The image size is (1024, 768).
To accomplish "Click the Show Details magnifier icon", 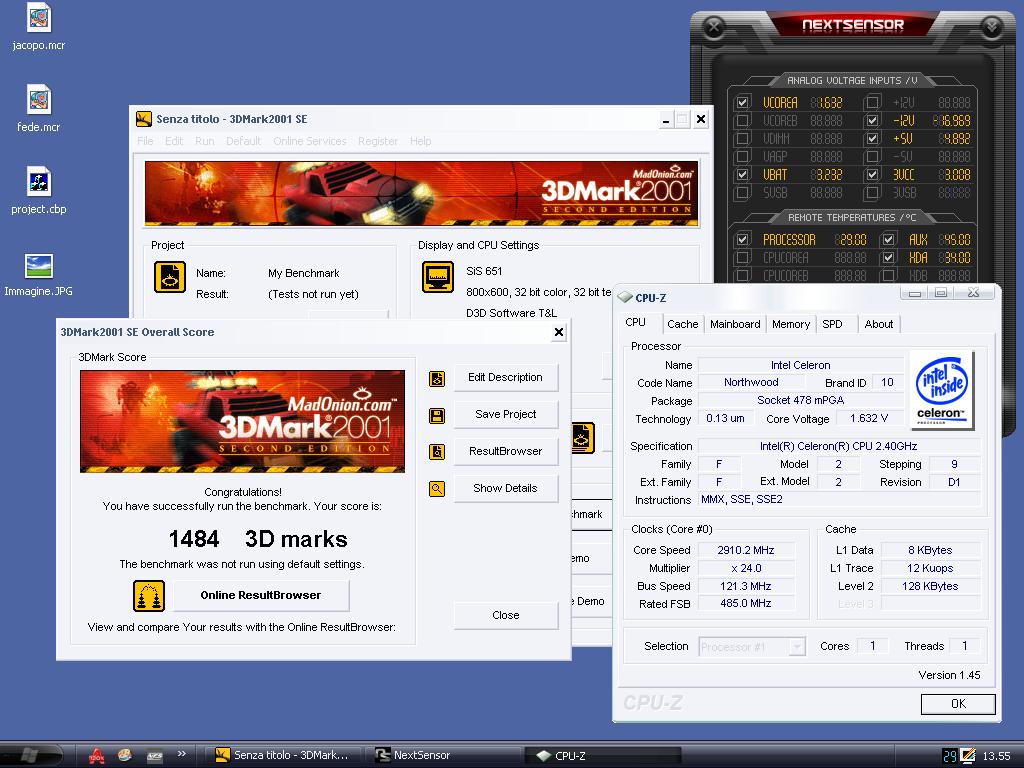I will (437, 488).
